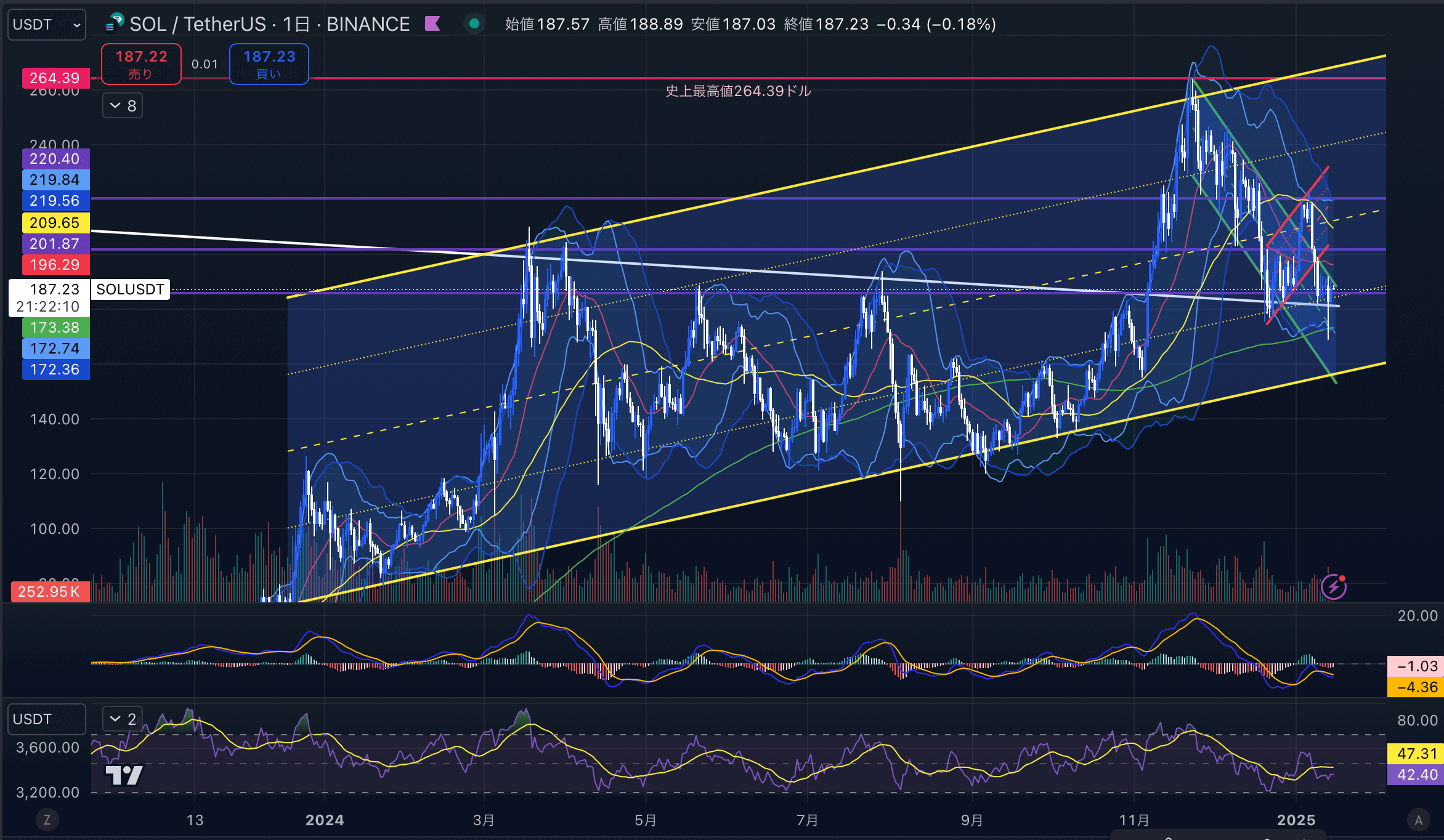Click the 11月 label on time axis
This screenshot has height=840, width=1444.
pos(1134,820)
